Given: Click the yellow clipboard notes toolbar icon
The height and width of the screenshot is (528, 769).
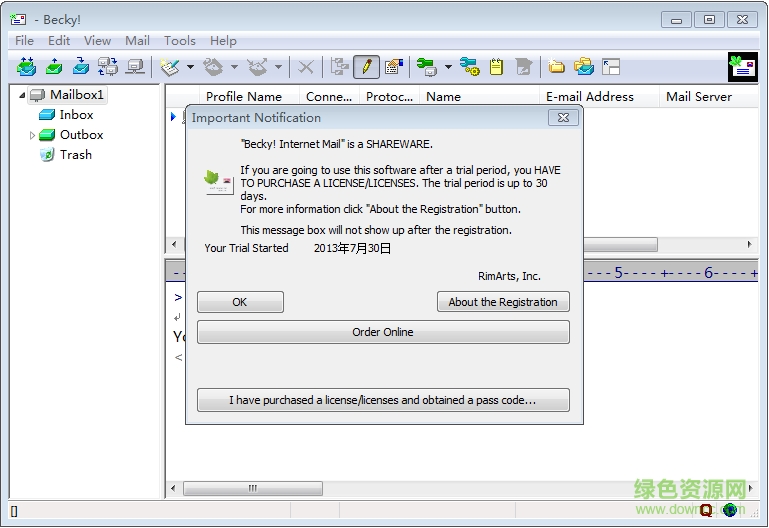Looking at the screenshot, I should pos(497,67).
